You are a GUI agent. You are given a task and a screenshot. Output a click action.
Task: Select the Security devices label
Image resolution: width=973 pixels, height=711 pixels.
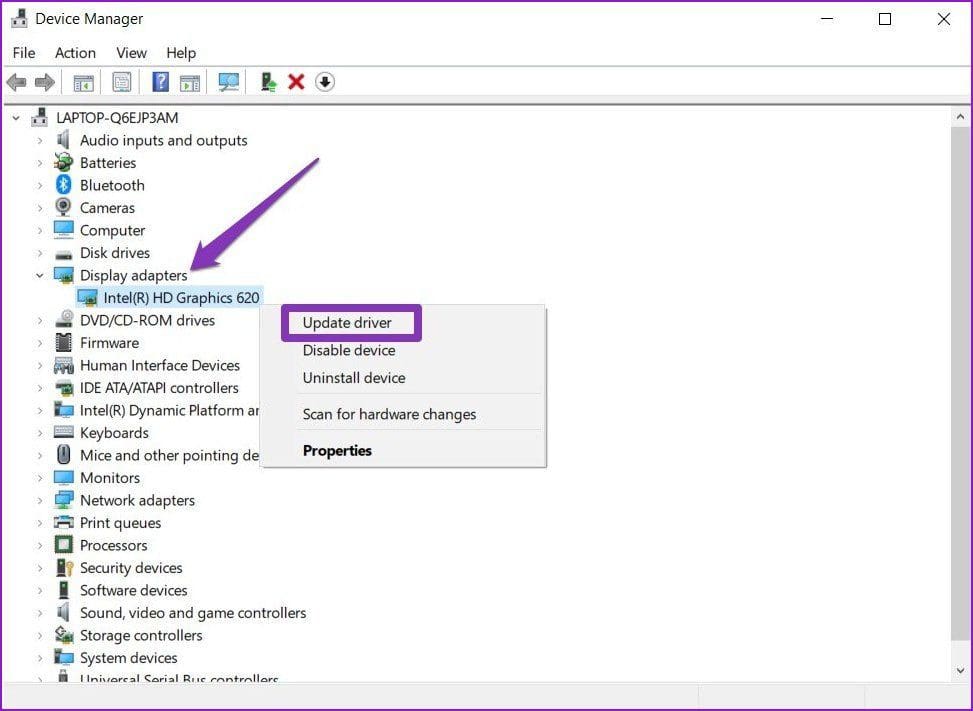point(131,568)
